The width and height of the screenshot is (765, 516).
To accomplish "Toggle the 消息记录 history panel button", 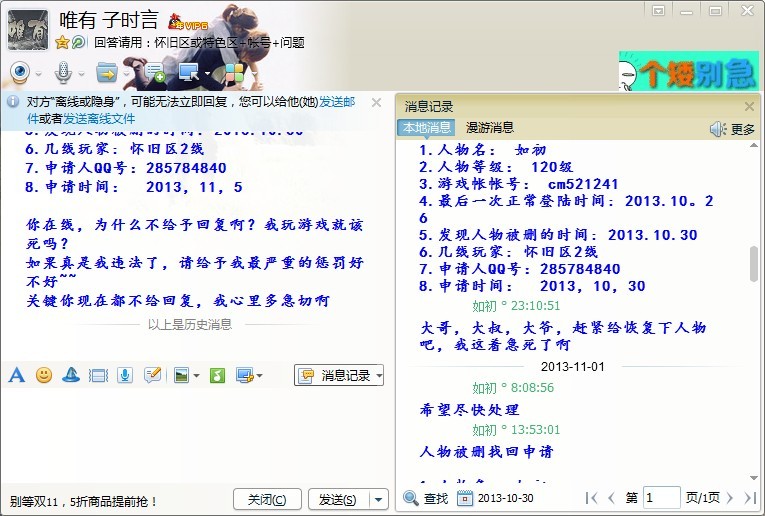I will point(339,375).
